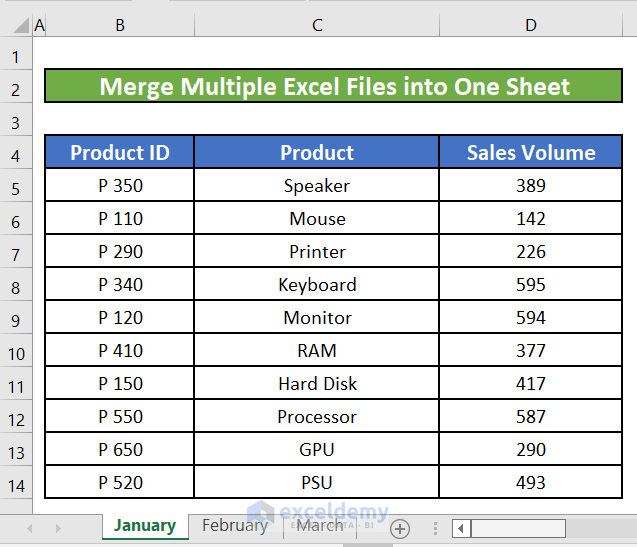
Task: Select the cell containing Keyboard
Action: pyautogui.click(x=317, y=285)
